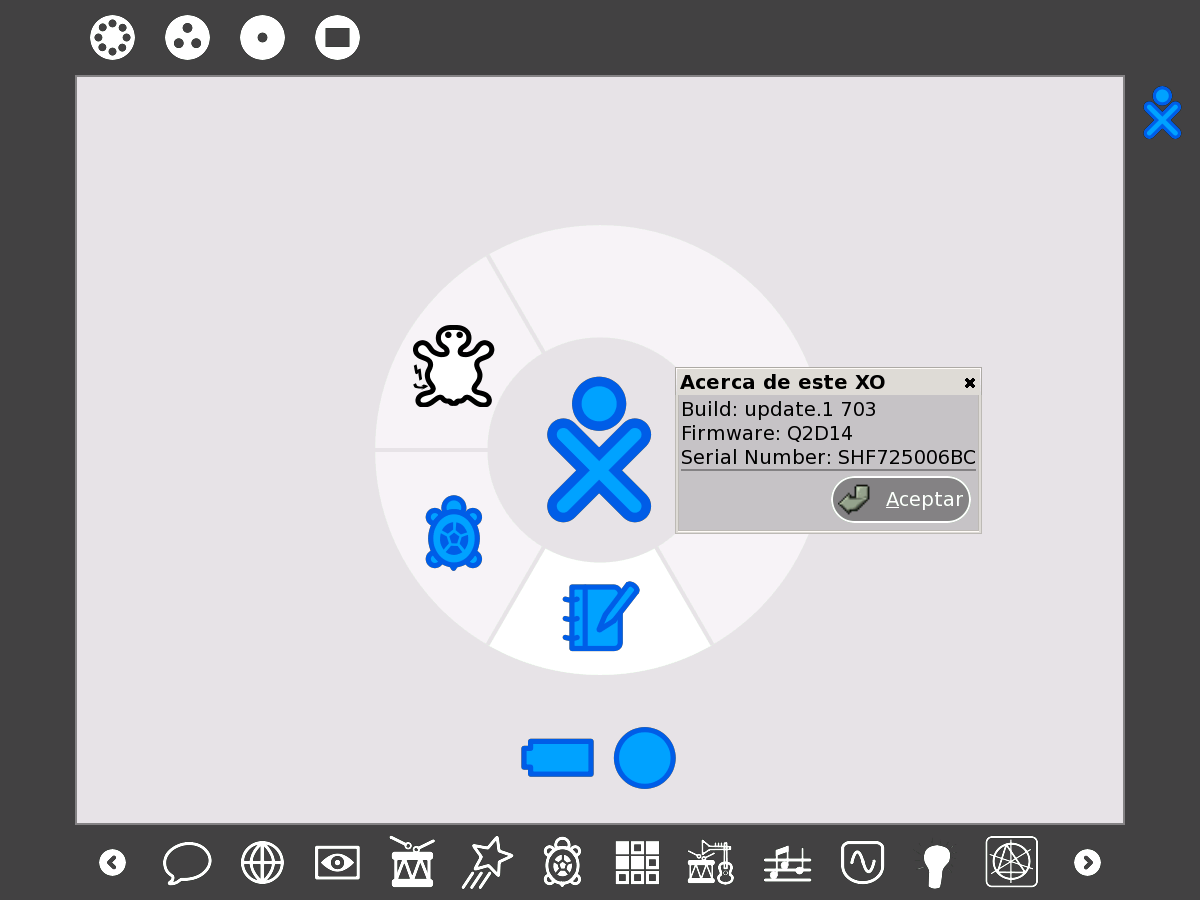This screenshot has width=1200, height=900.
Task: Click the blue circle network icon
Action: [645, 757]
